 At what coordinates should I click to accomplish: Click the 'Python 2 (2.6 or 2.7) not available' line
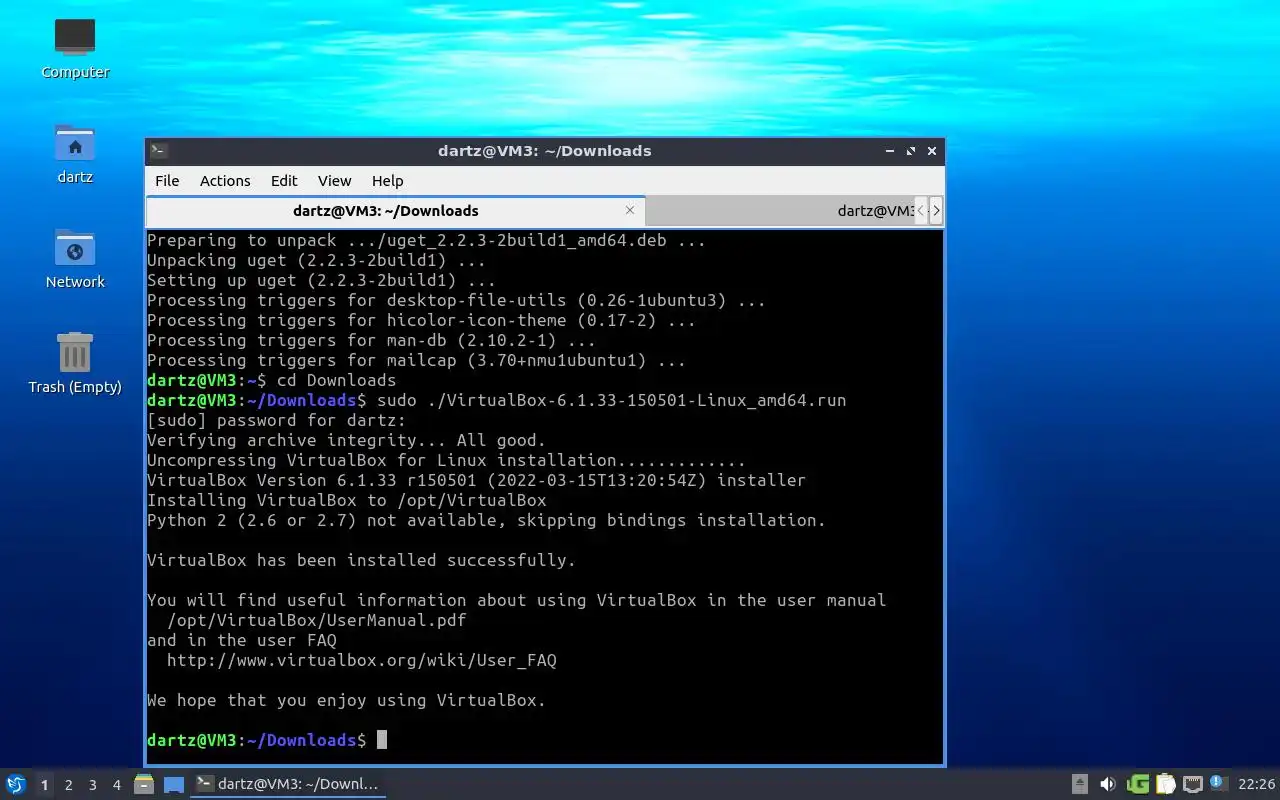point(487,520)
